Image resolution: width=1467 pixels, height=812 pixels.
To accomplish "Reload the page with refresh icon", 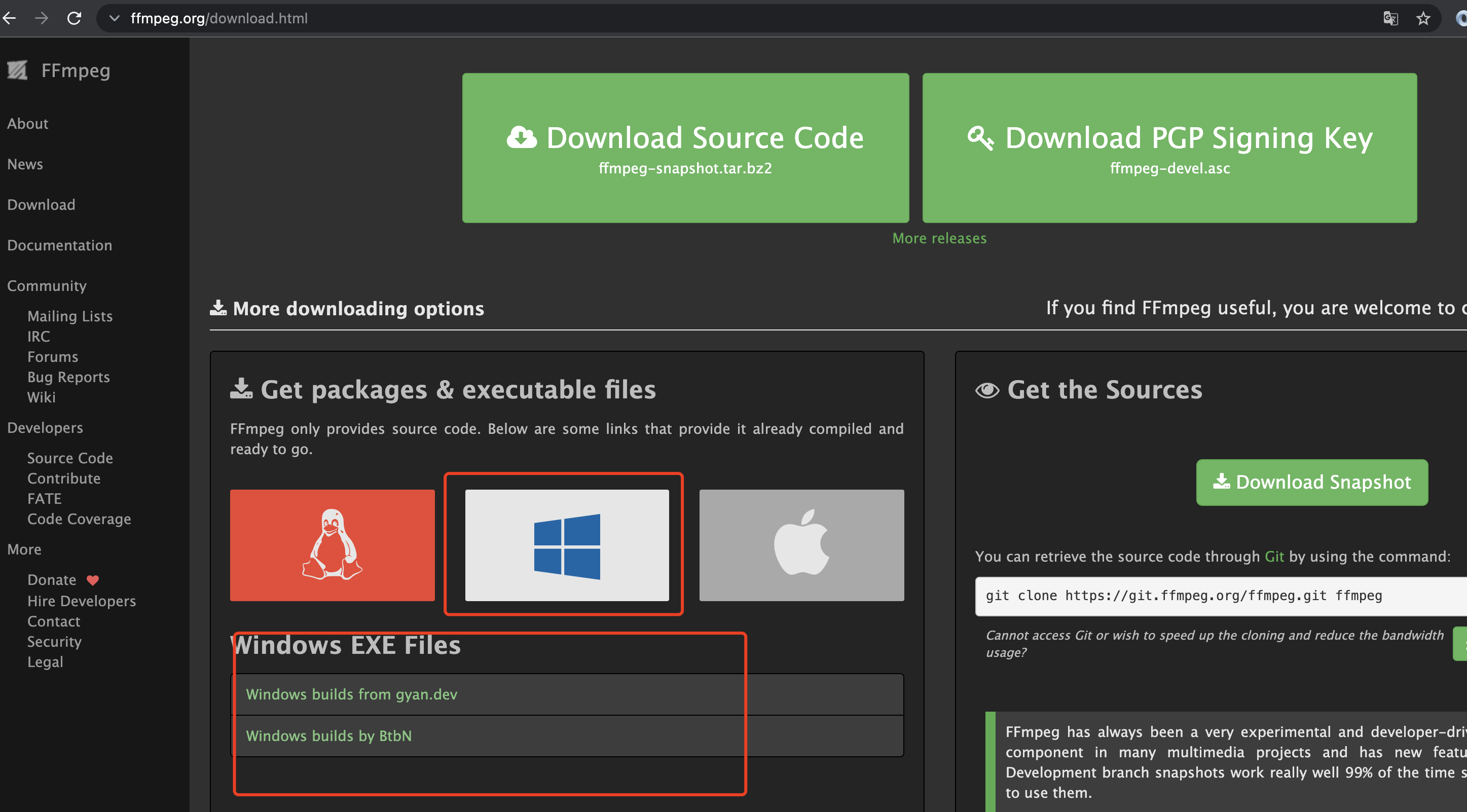I will [x=74, y=18].
